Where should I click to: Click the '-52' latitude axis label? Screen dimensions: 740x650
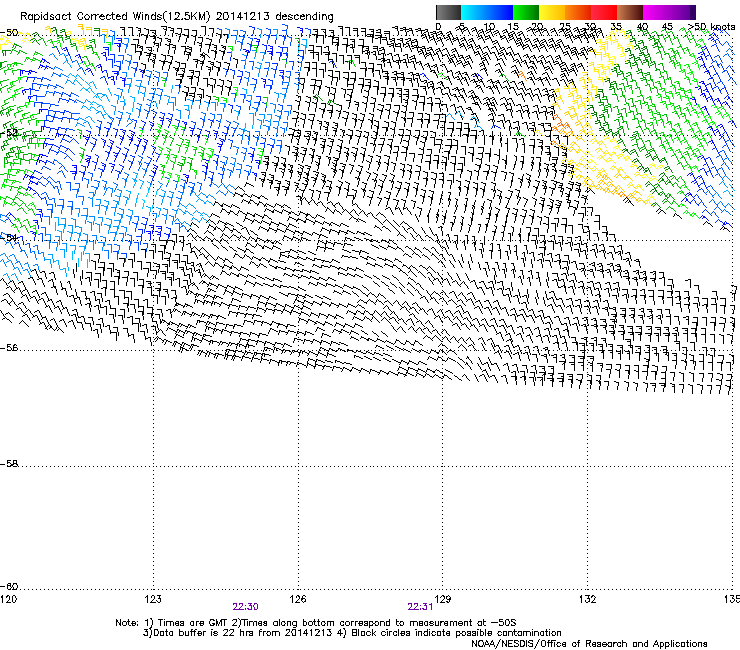pos(9,134)
